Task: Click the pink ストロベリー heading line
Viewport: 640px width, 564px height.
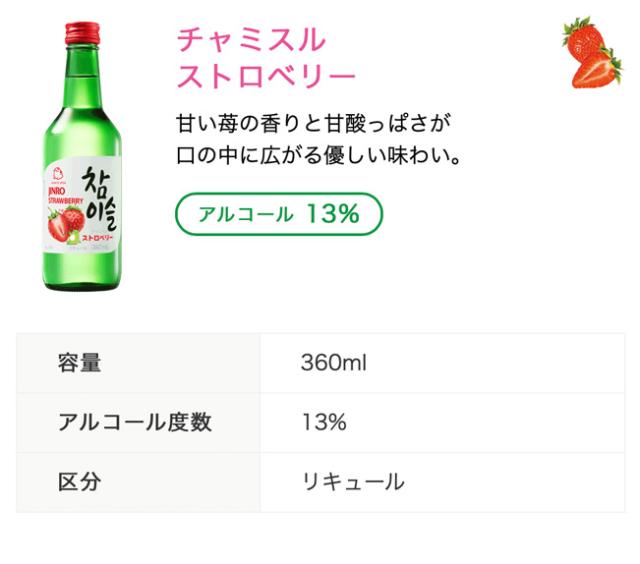Action: 266,77
